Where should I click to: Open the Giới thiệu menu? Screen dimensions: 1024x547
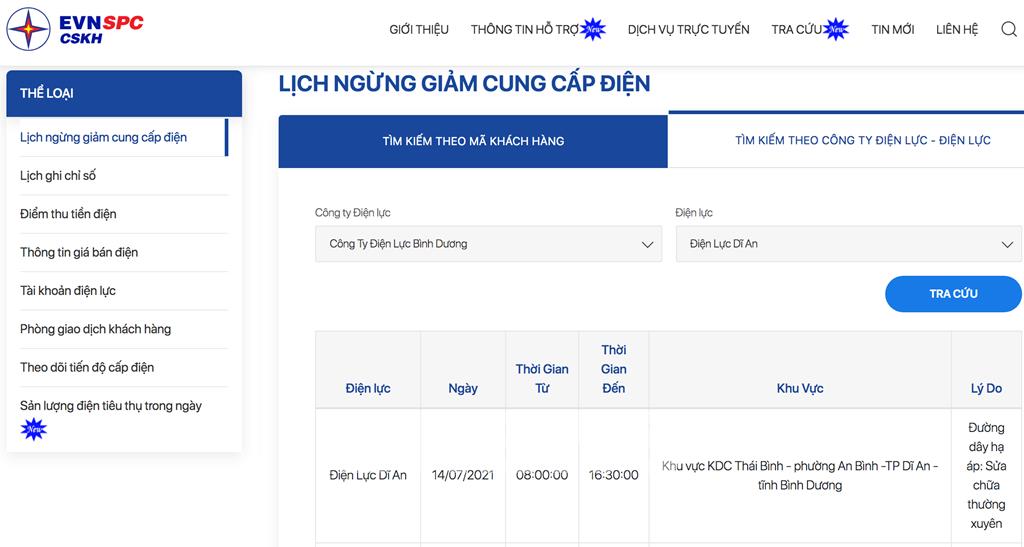point(419,29)
